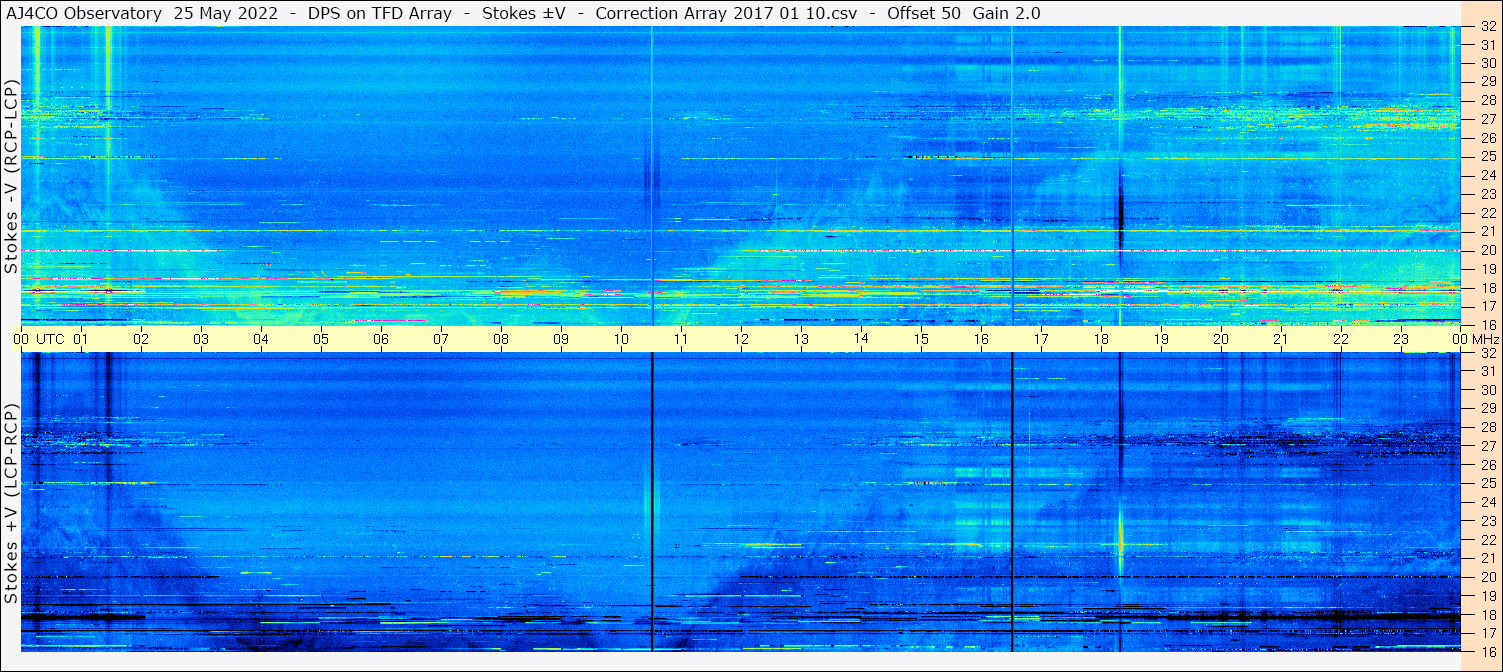Click 19 MHz tick in Stokes +V panel
The image size is (1503, 672).
[1488, 596]
